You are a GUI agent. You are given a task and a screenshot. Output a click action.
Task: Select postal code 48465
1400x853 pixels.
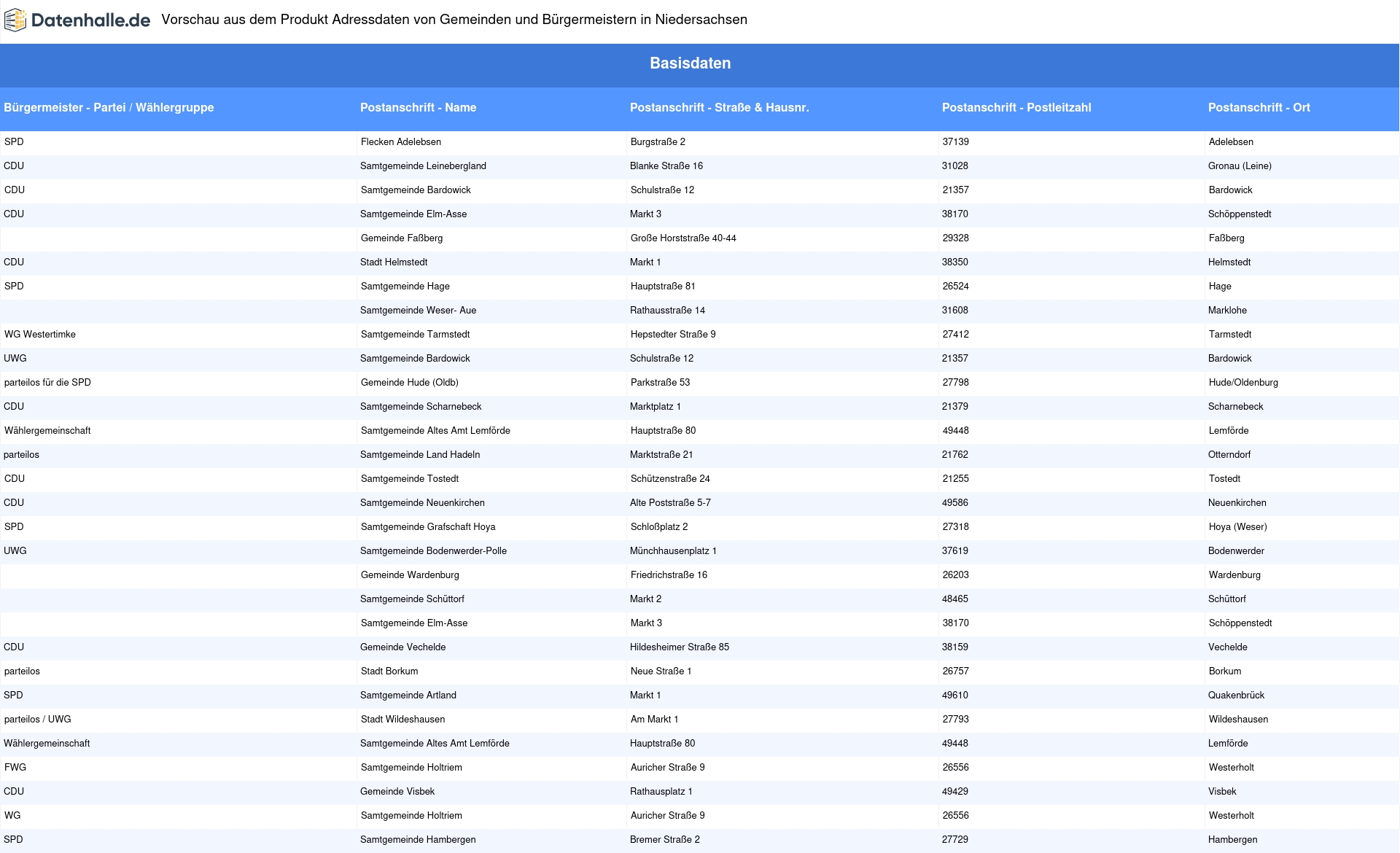[x=1072, y=599]
